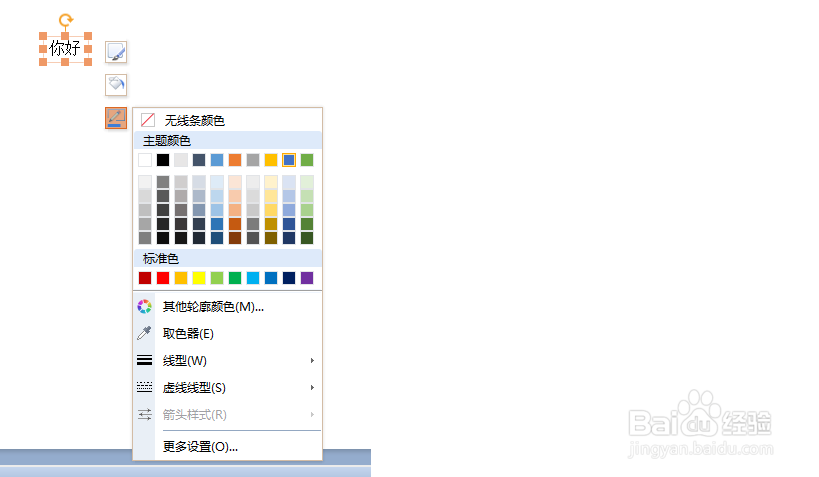Expand the 虚线线型(S) submenu

point(228,388)
